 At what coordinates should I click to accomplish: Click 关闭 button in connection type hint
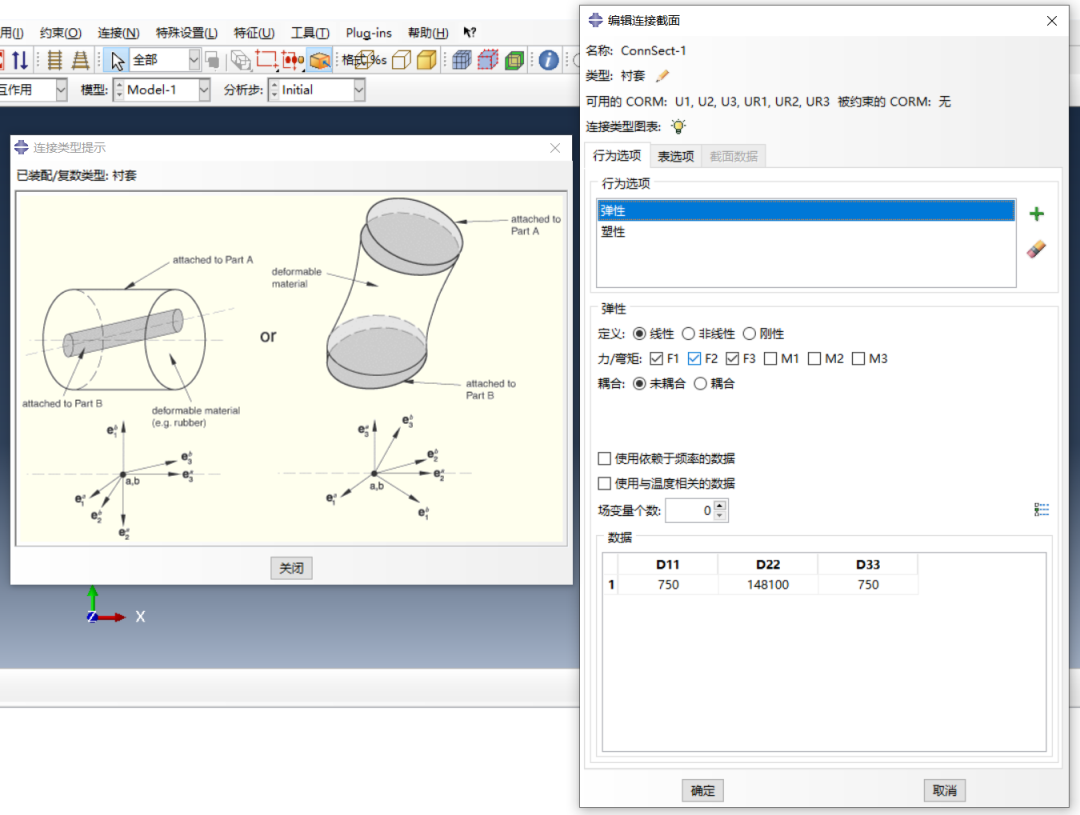(x=291, y=568)
